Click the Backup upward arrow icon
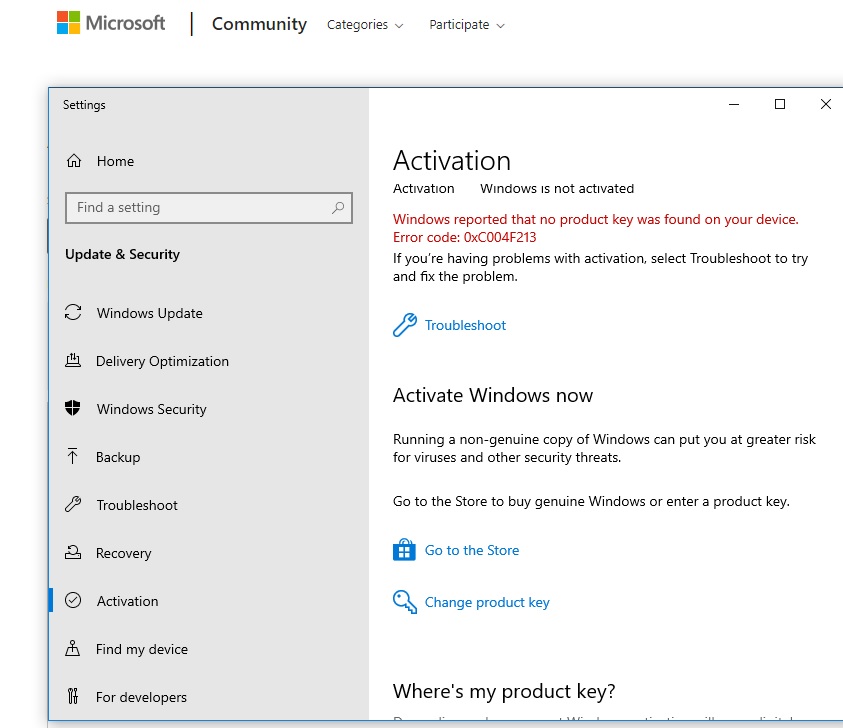 [73, 456]
